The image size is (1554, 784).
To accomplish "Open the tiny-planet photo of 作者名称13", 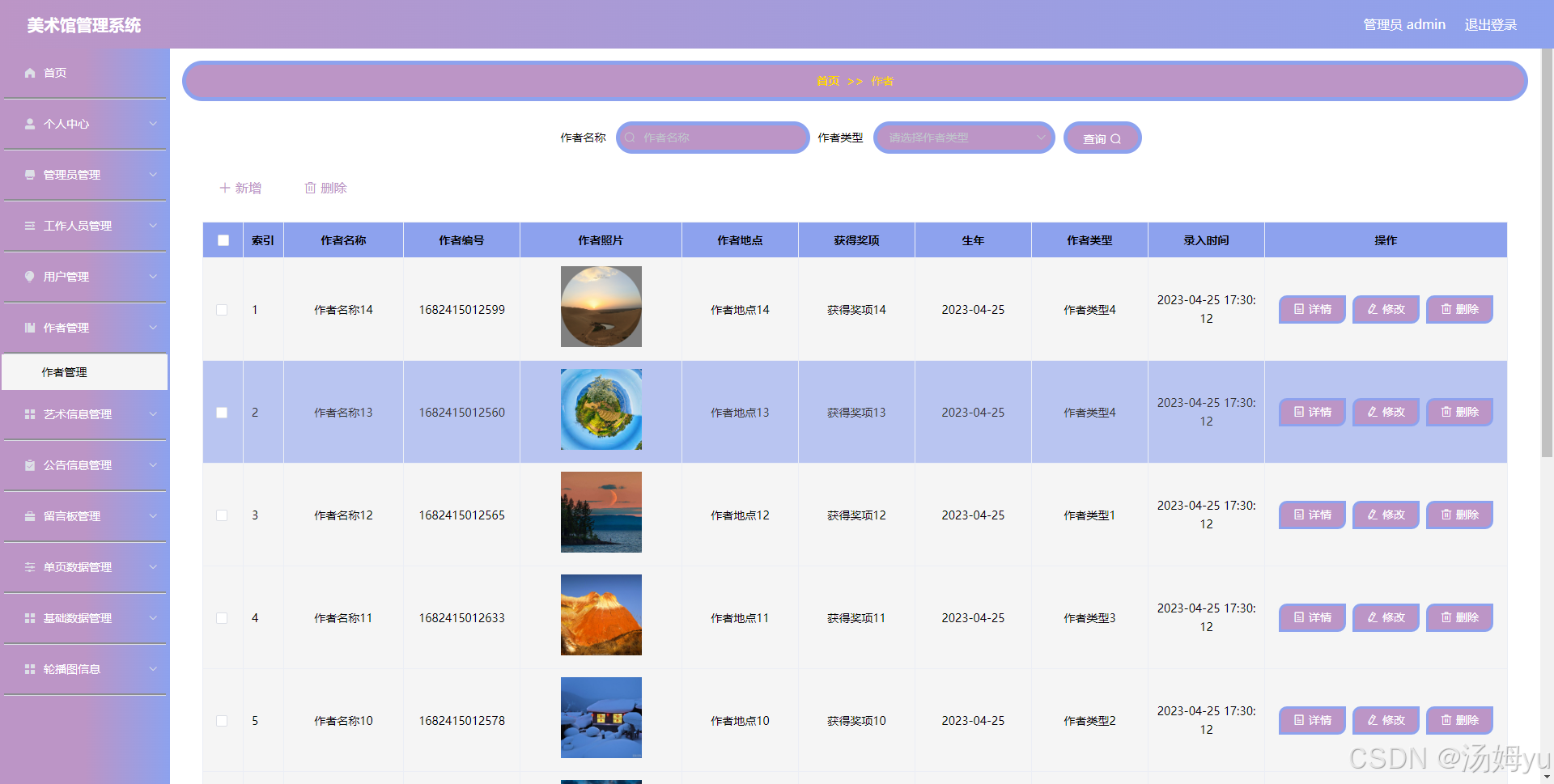I will [601, 409].
